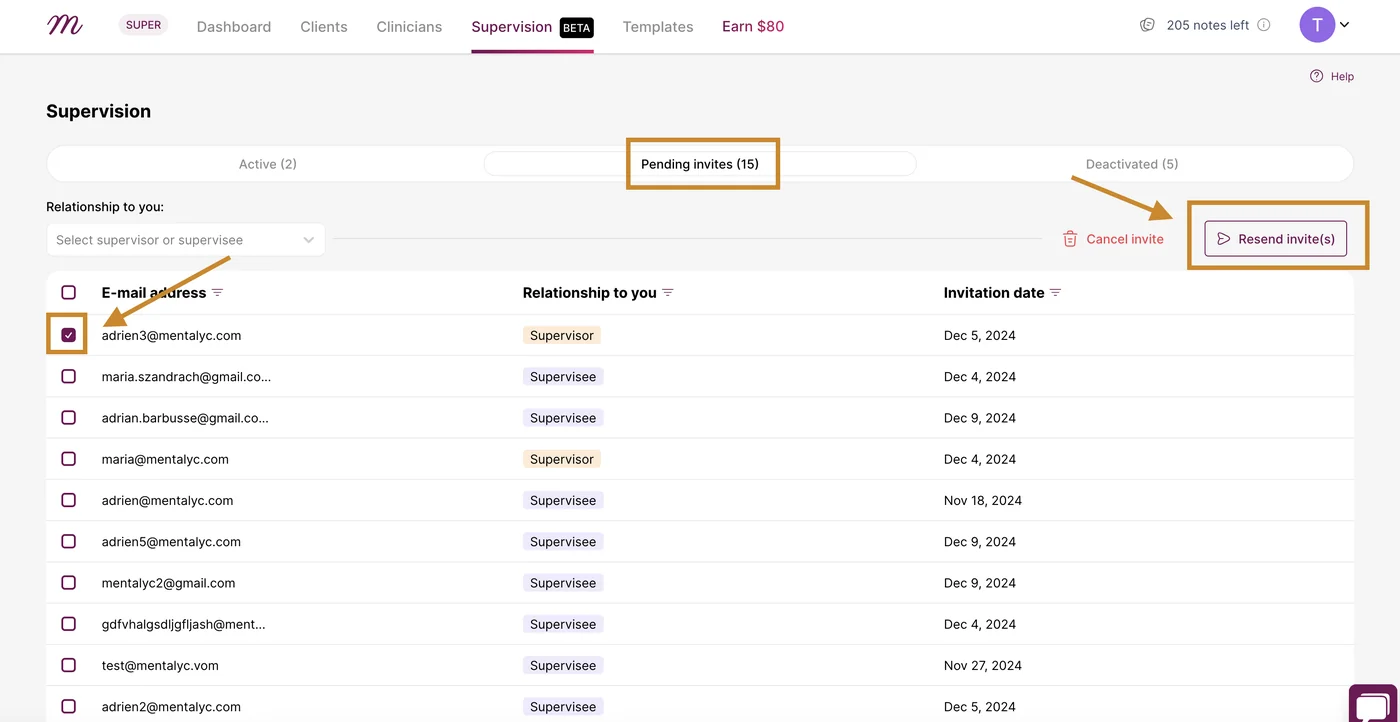Expand the account menu chevron
This screenshot has width=1400, height=722.
point(1345,26)
